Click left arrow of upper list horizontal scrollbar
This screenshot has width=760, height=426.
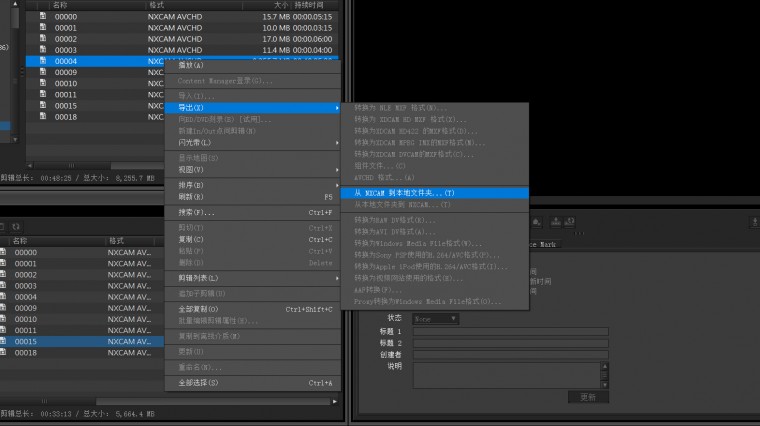tap(30, 165)
